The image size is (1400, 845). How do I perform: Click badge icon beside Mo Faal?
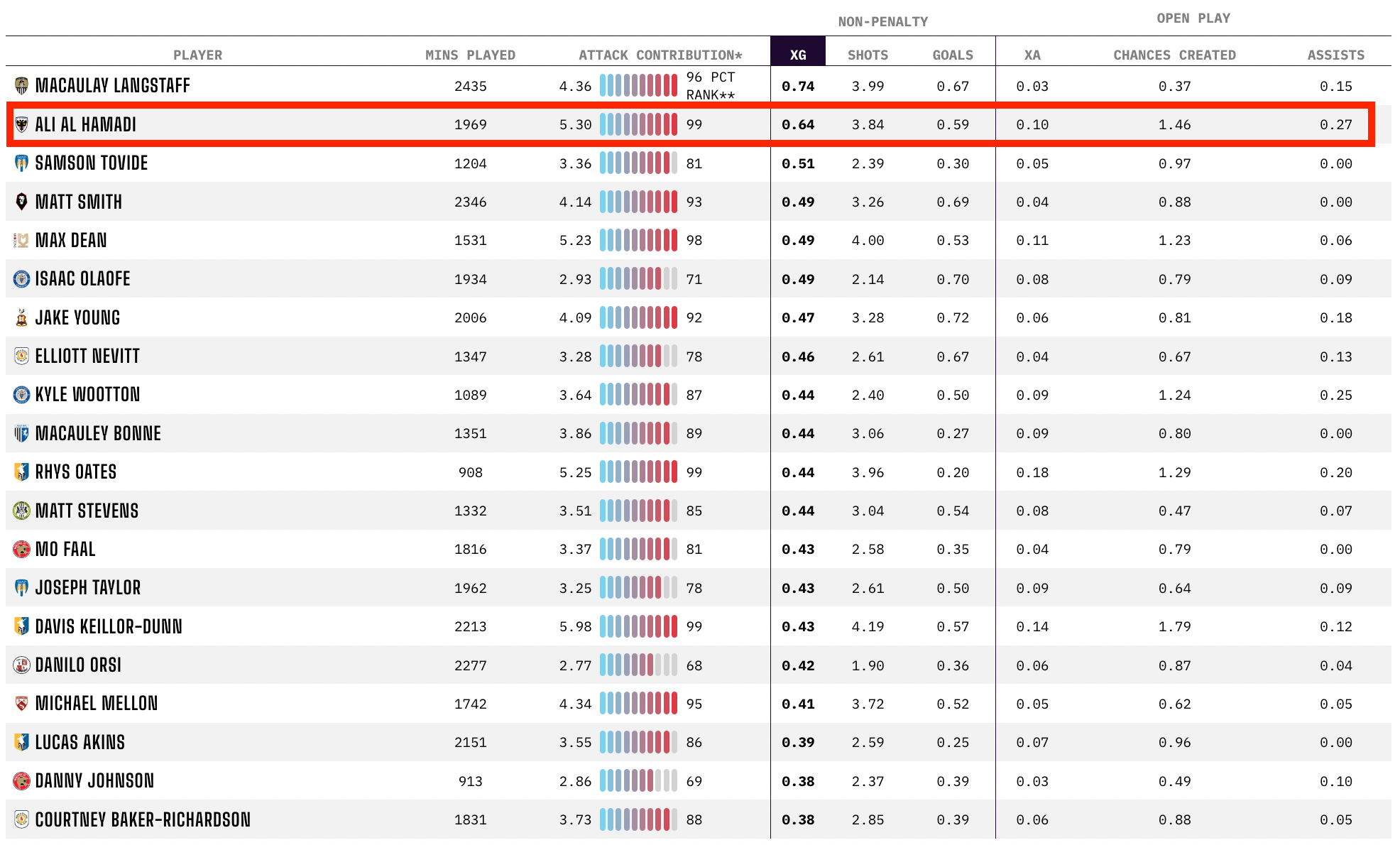point(21,549)
